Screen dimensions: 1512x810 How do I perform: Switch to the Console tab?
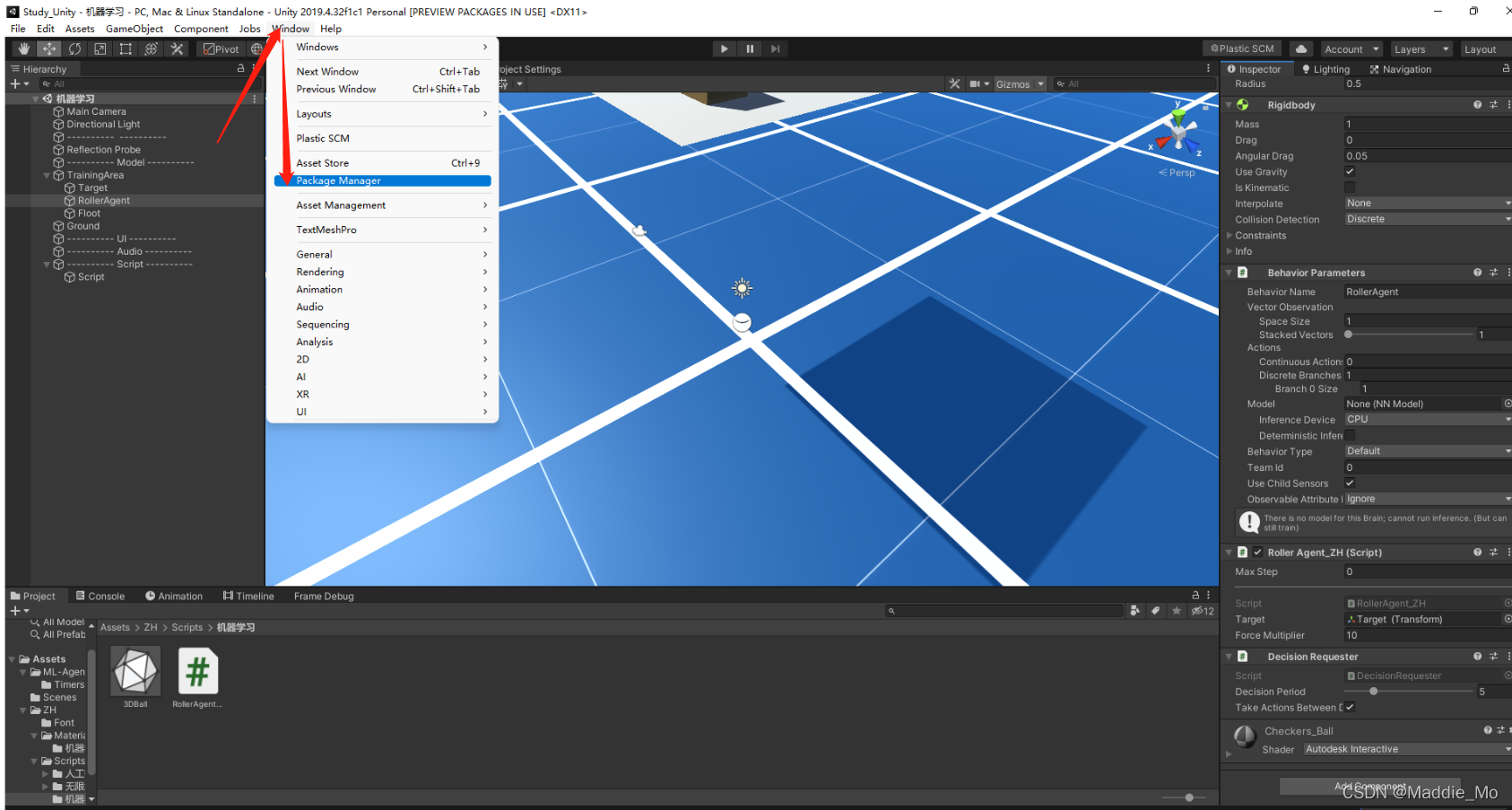point(100,596)
